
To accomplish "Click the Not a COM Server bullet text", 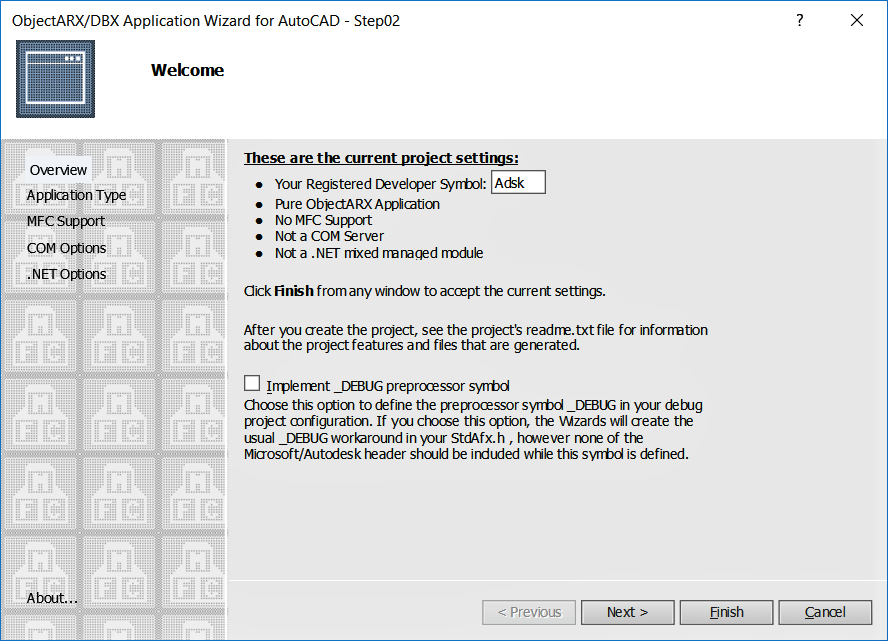I will [330, 236].
